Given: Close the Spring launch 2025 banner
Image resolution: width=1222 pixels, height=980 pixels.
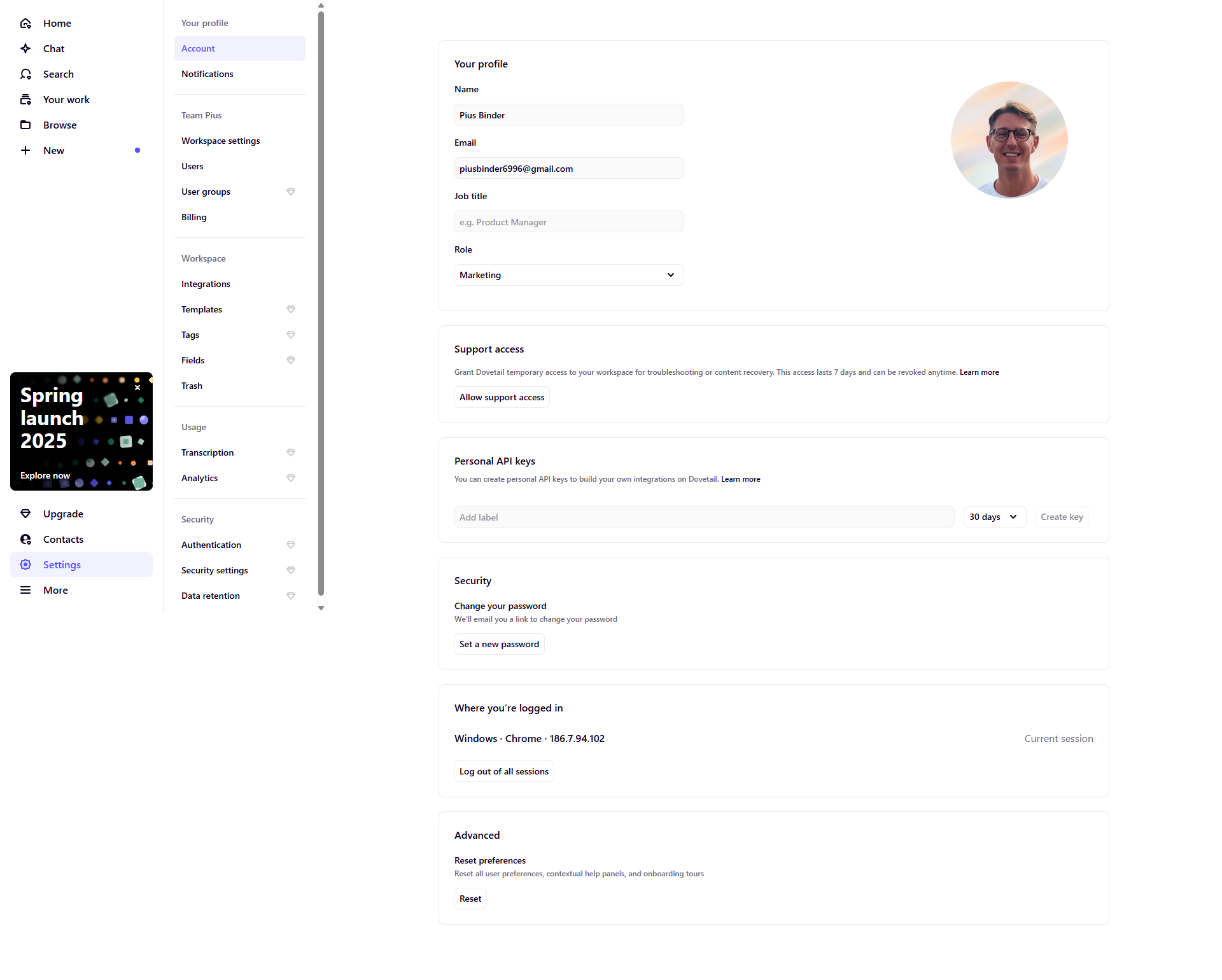Looking at the screenshot, I should pyautogui.click(x=137, y=388).
